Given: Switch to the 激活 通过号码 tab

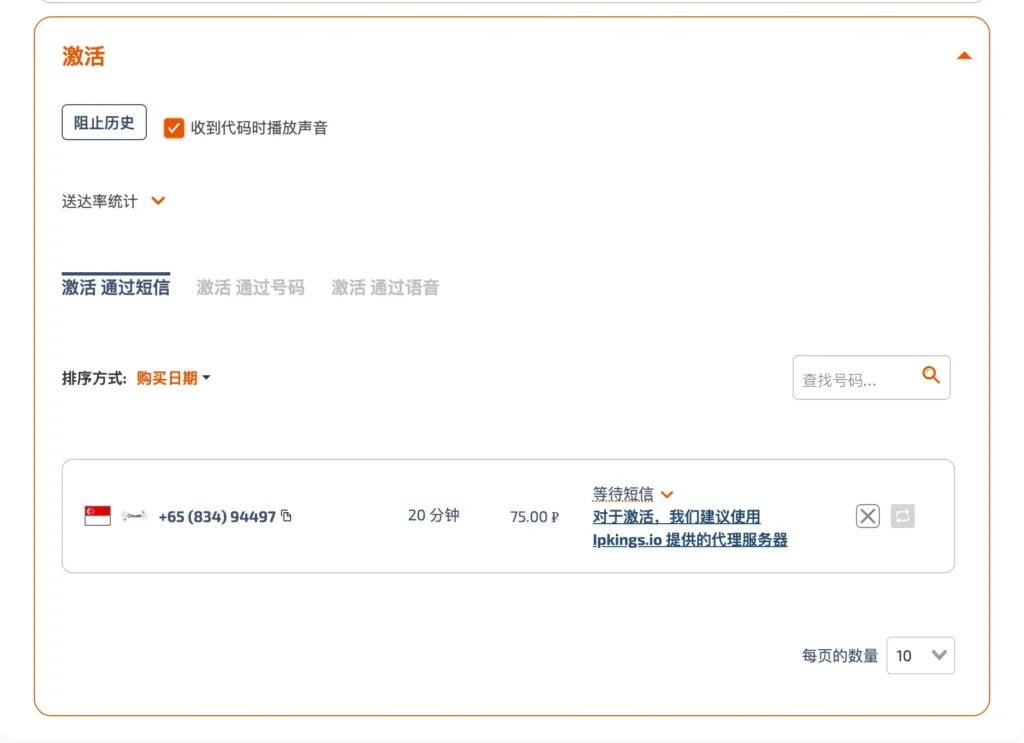Looking at the screenshot, I should [x=250, y=287].
